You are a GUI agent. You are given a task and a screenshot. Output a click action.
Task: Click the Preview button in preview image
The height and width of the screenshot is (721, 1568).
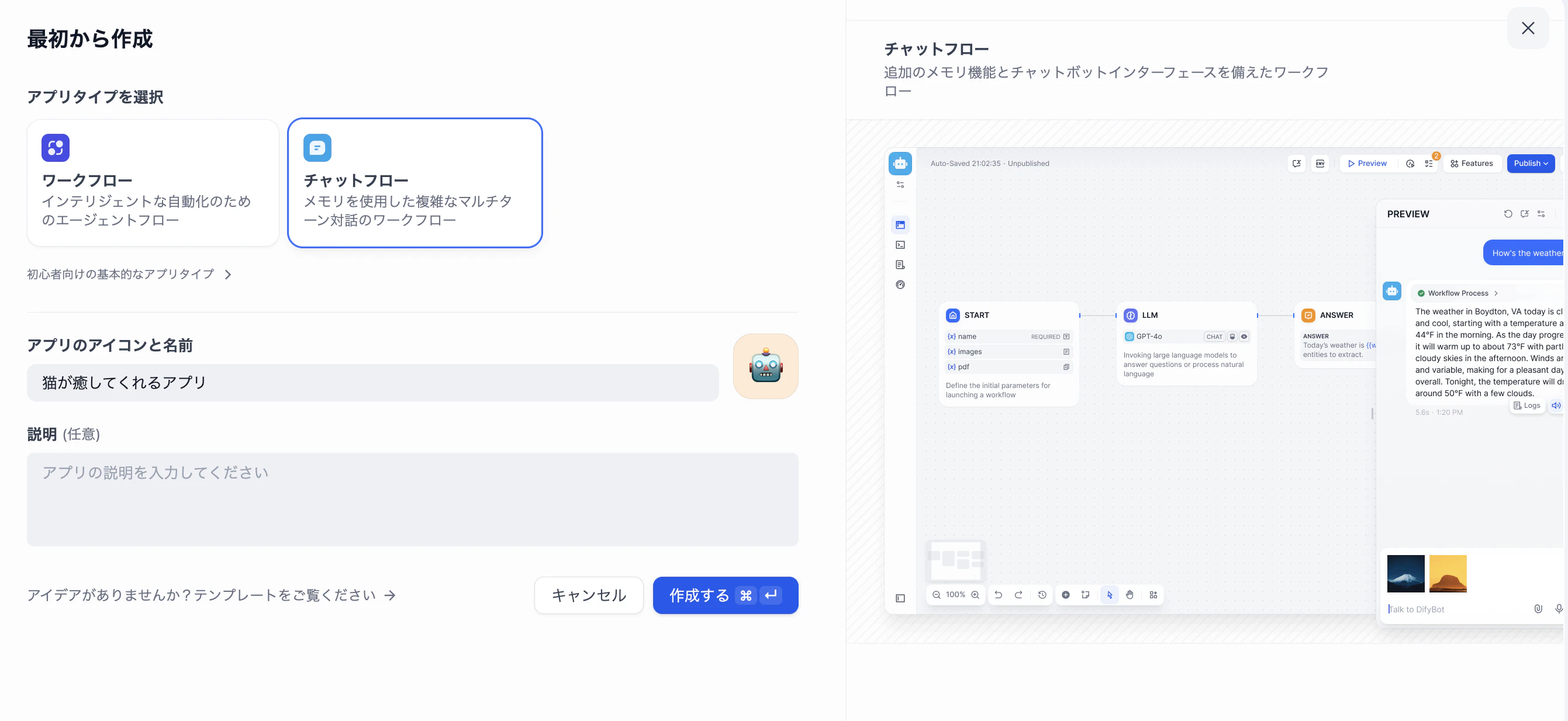[x=1367, y=163]
